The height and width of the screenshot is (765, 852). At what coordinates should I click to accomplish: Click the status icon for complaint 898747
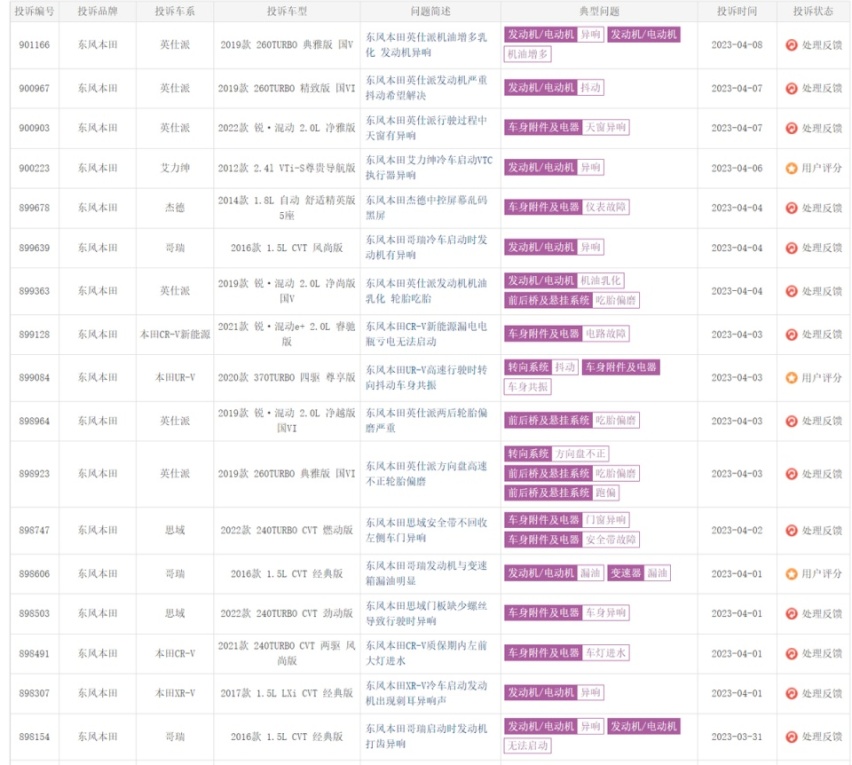pyautogui.click(x=791, y=530)
